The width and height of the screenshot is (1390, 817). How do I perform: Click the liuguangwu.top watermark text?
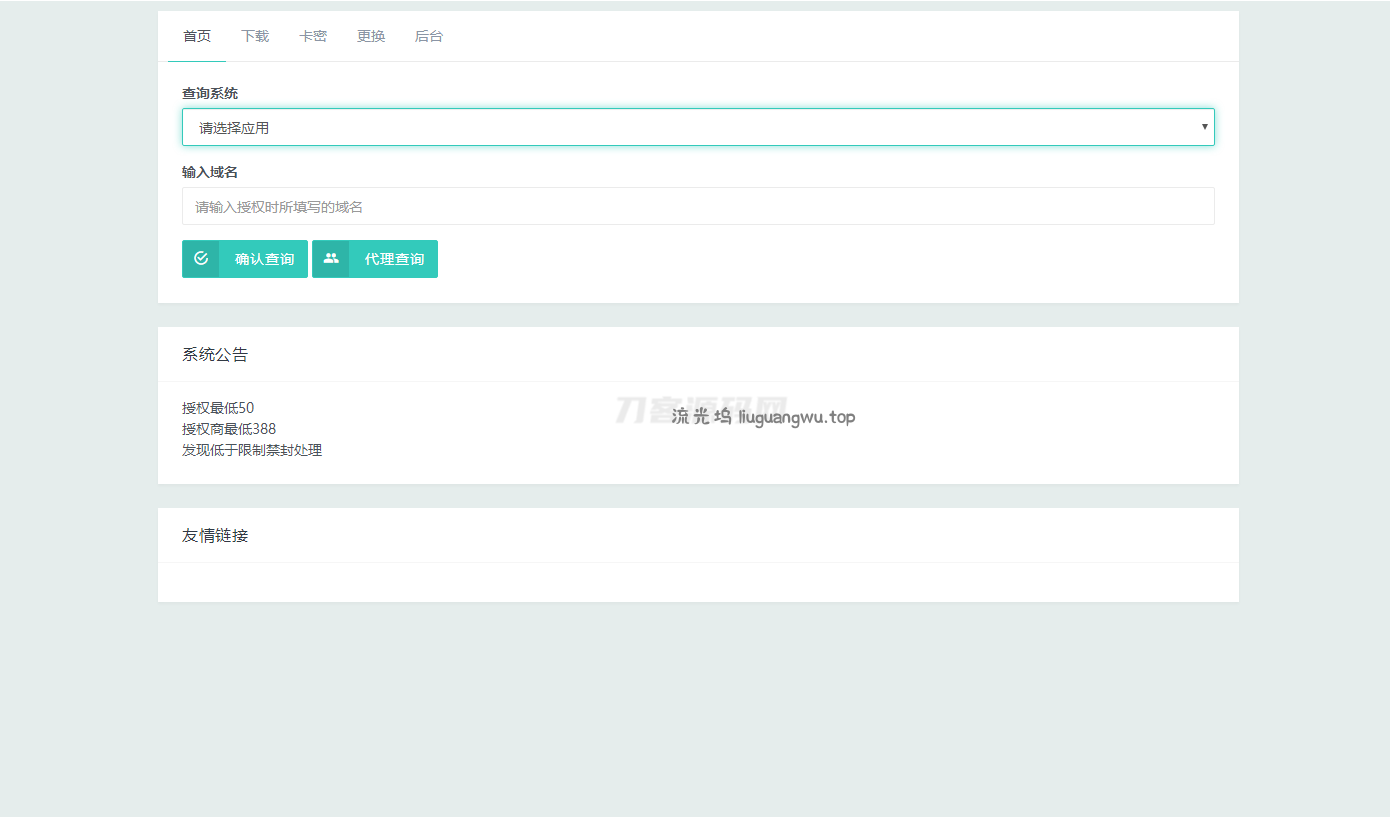pyautogui.click(x=796, y=417)
